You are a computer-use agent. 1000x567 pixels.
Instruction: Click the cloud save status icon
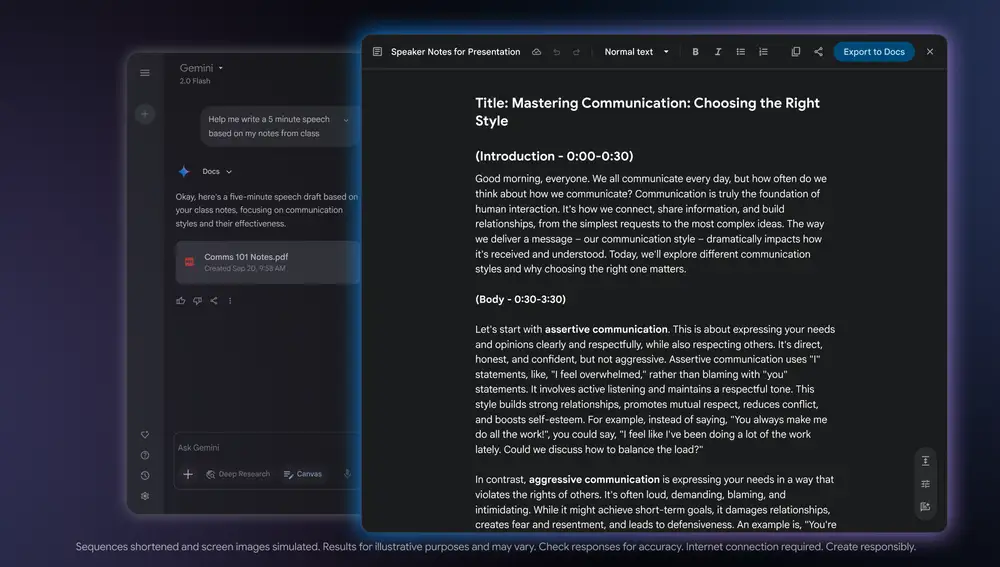536,52
